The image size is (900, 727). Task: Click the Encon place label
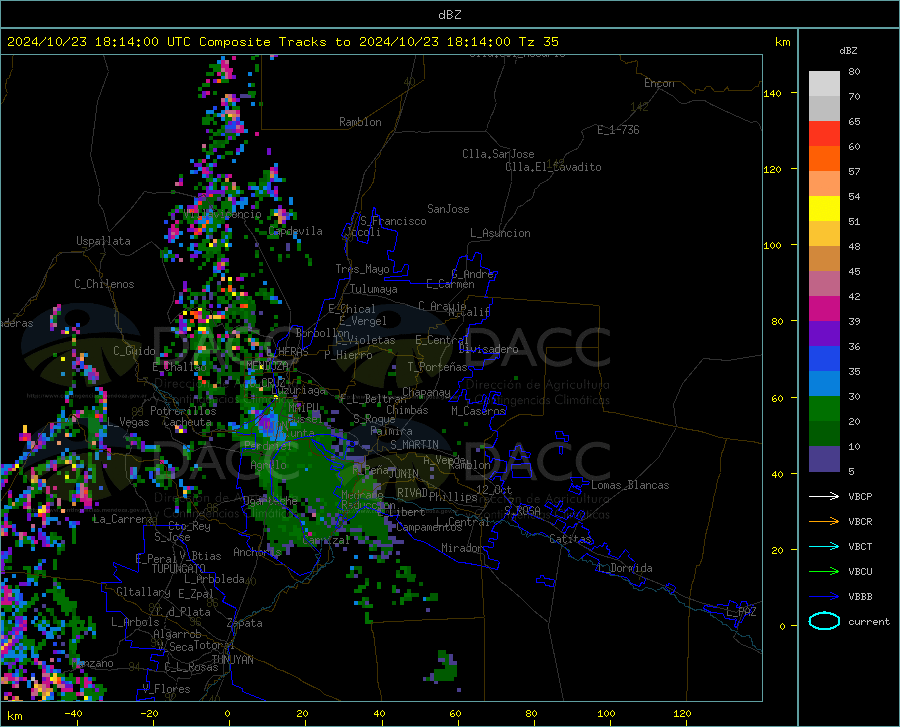pyautogui.click(x=659, y=83)
